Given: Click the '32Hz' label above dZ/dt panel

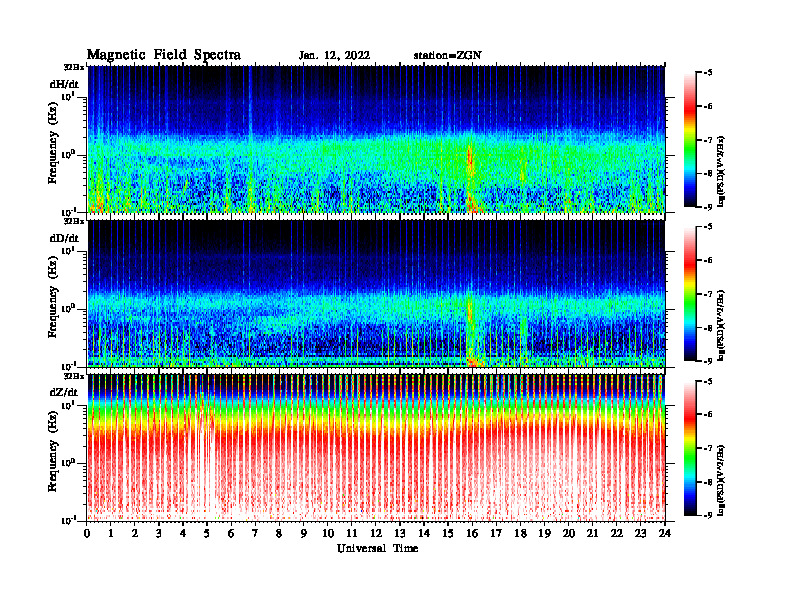Looking at the screenshot, I should [73, 376].
